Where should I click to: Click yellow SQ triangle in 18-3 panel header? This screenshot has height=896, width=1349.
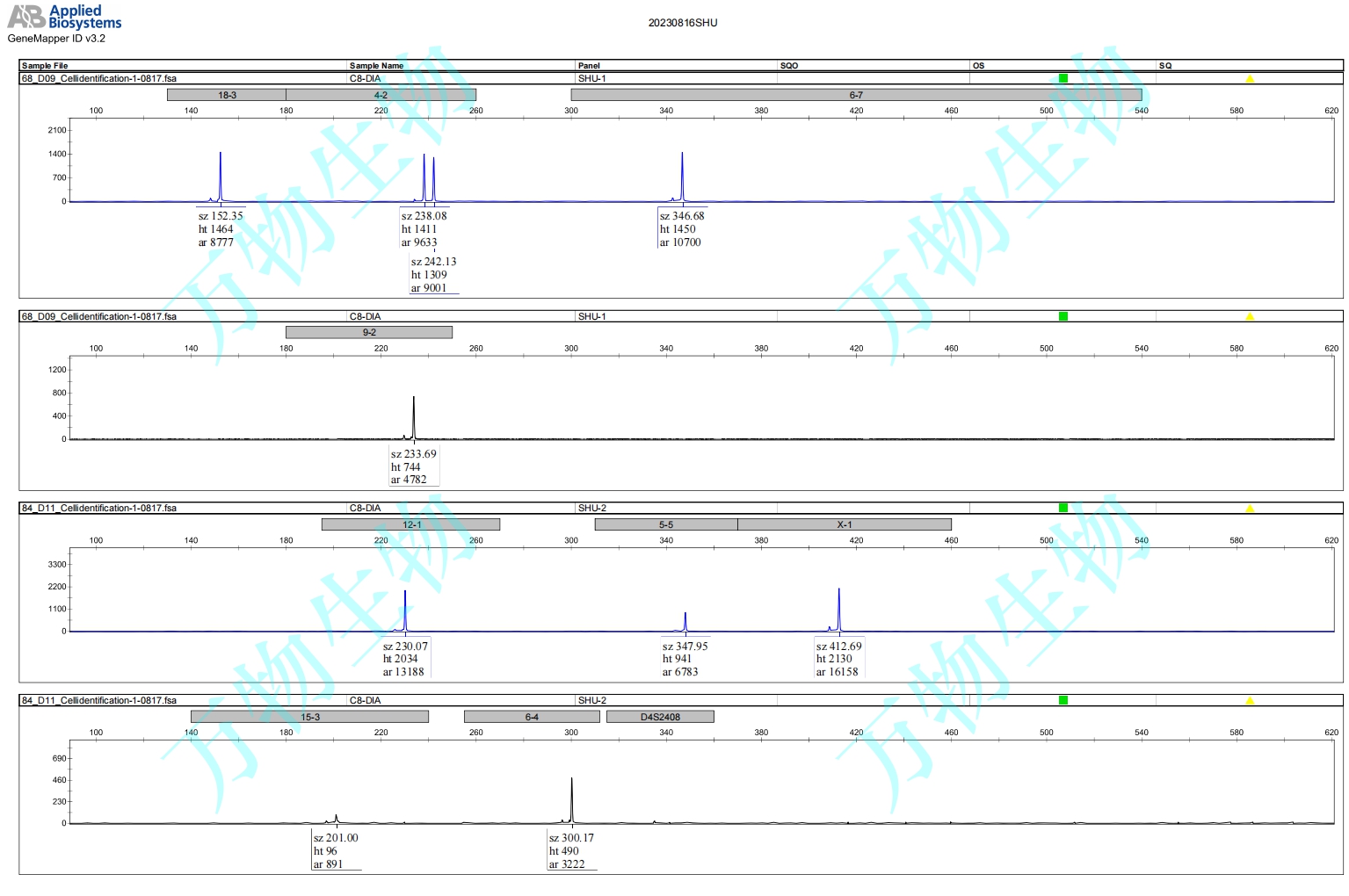click(x=1249, y=79)
